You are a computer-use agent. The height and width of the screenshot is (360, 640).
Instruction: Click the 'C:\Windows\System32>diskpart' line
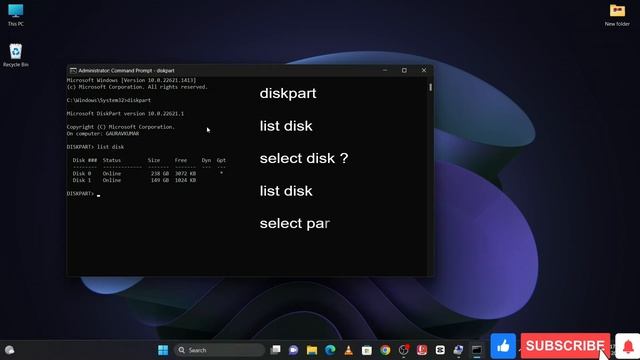click(x=109, y=100)
